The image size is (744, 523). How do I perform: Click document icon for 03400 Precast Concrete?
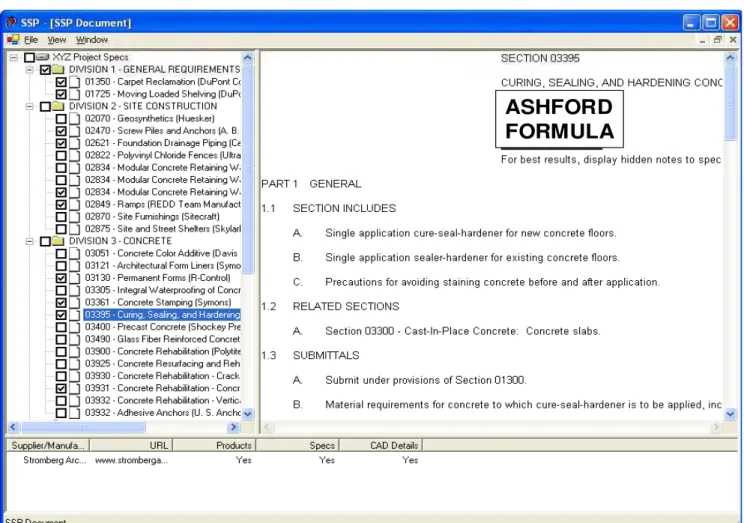74,327
